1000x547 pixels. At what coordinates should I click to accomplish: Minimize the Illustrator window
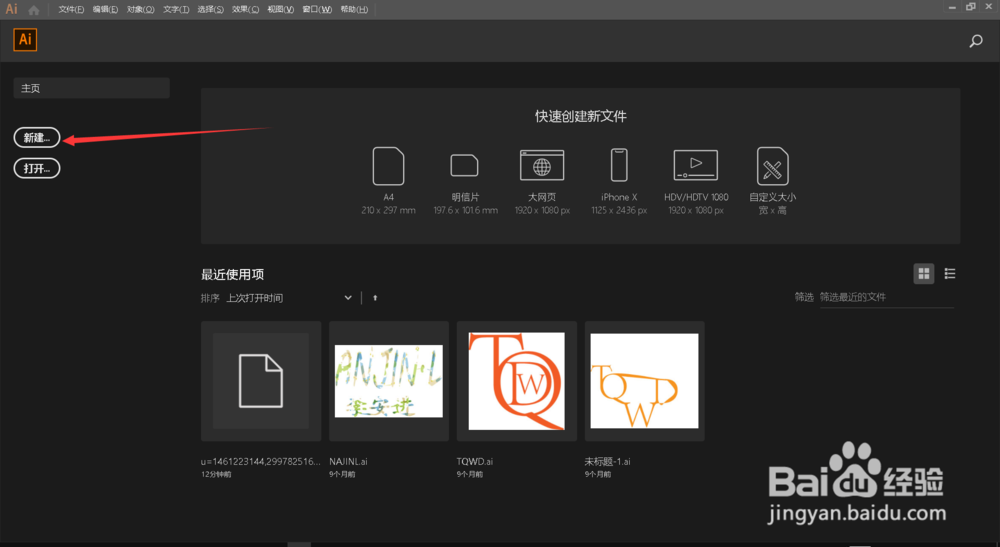[952, 7]
